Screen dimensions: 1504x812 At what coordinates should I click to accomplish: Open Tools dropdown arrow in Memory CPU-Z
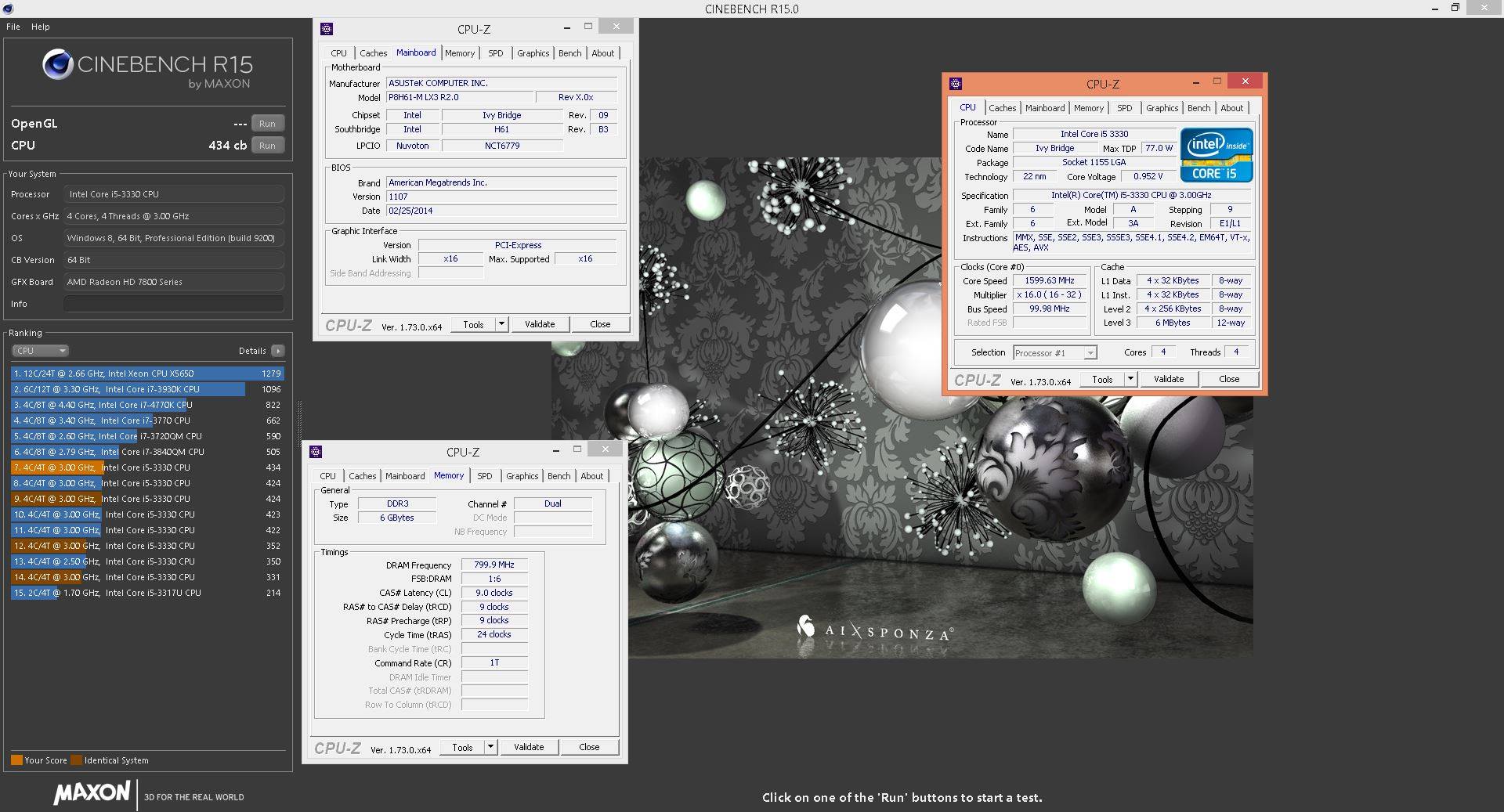click(x=491, y=747)
